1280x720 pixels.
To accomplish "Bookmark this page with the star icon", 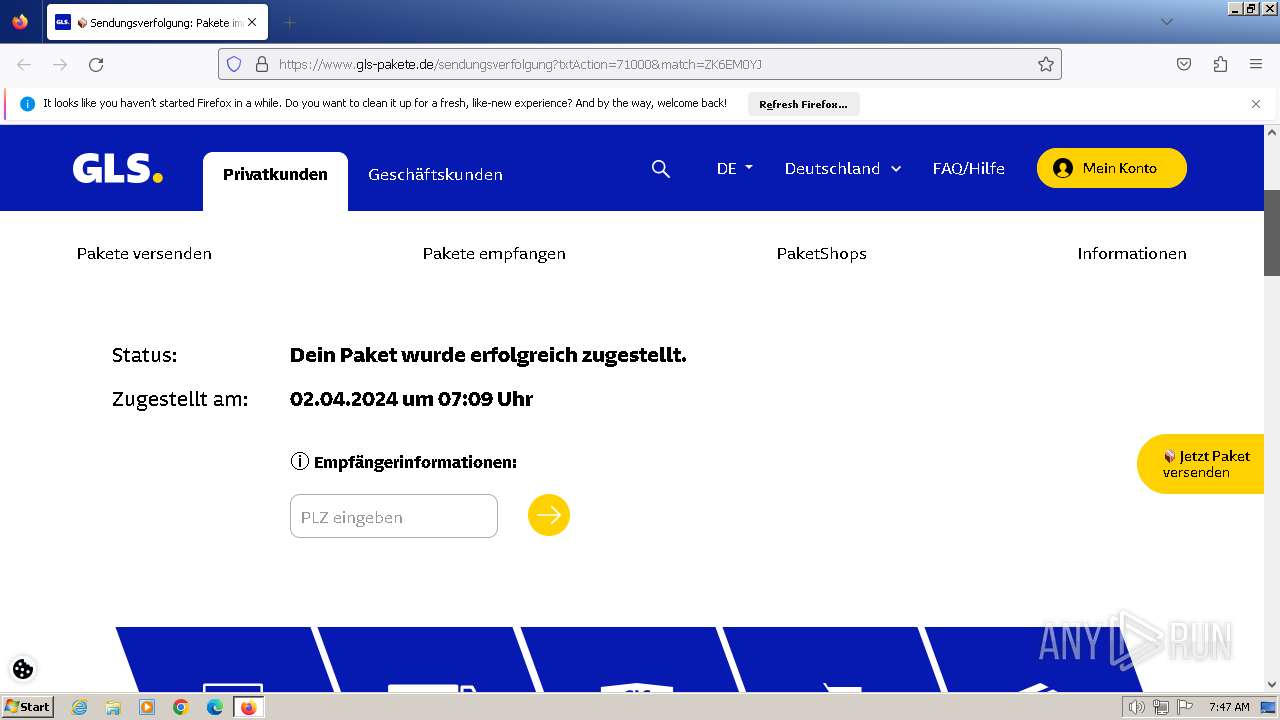I will pos(1046,64).
